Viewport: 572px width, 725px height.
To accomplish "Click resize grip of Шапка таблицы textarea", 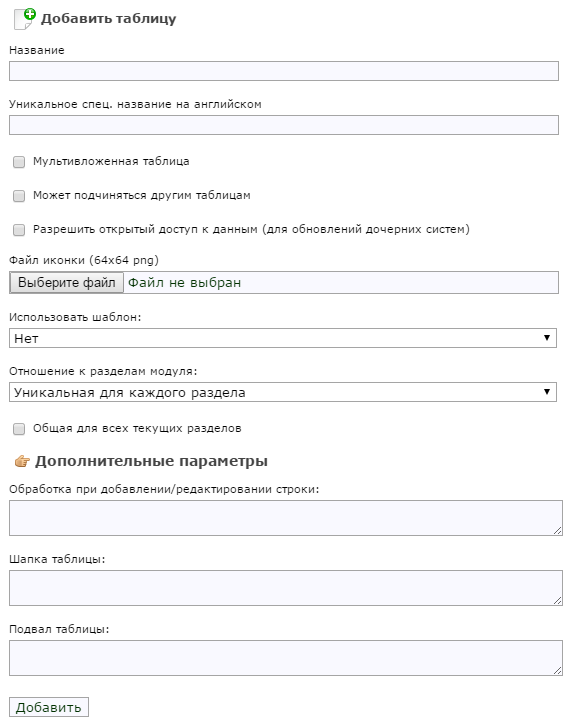I will tap(558, 601).
